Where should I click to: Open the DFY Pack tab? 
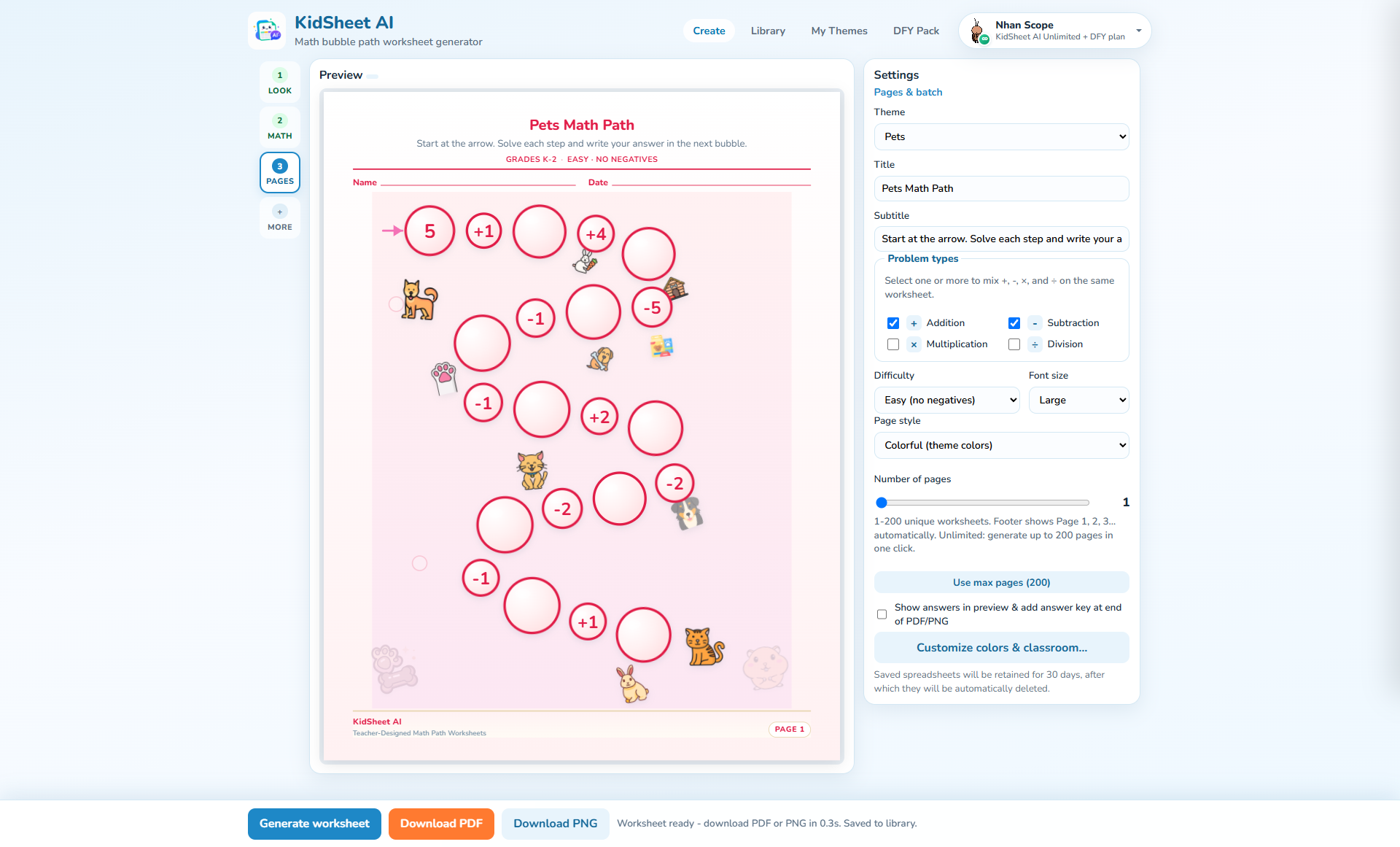pos(916,31)
